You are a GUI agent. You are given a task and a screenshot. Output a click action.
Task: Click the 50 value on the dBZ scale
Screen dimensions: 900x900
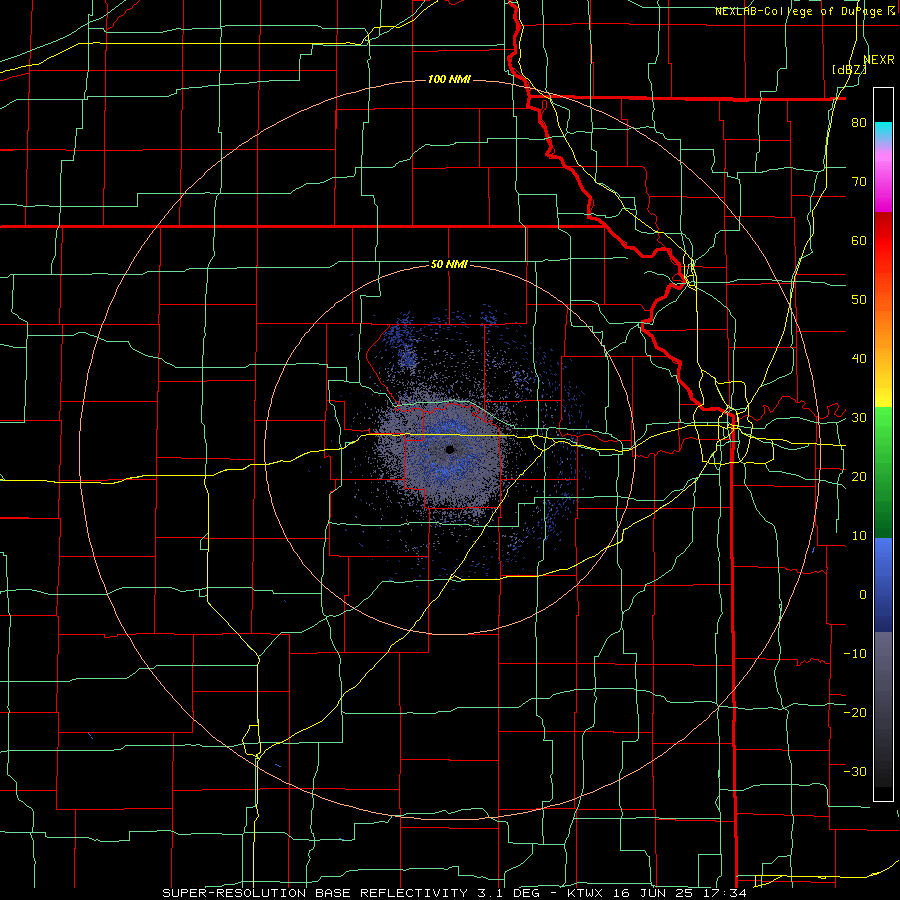coord(859,300)
